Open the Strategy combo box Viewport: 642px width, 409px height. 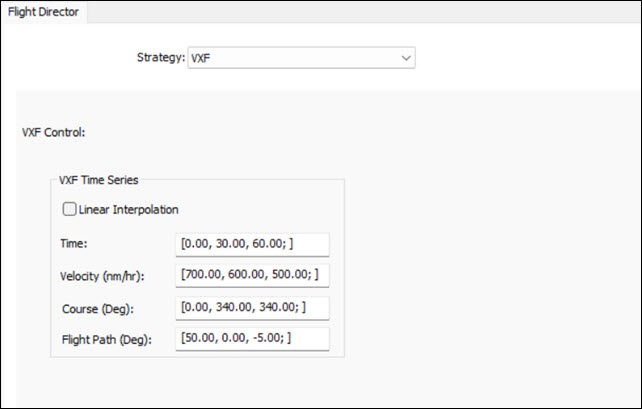[300, 58]
